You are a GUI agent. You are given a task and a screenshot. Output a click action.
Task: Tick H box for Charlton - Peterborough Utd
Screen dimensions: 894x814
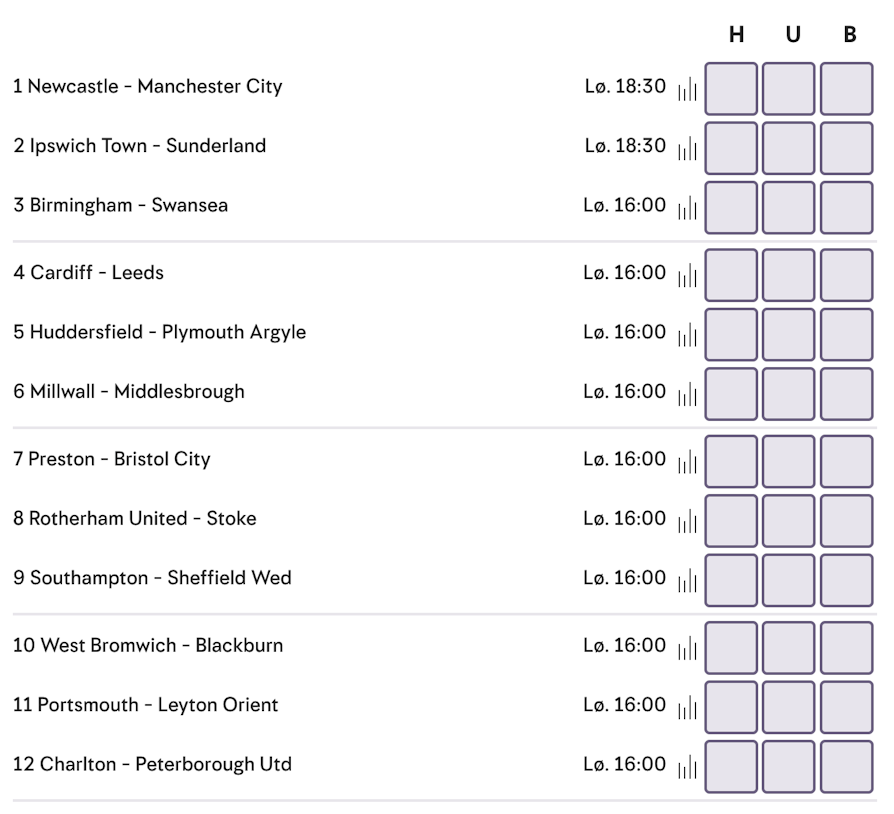click(x=731, y=767)
